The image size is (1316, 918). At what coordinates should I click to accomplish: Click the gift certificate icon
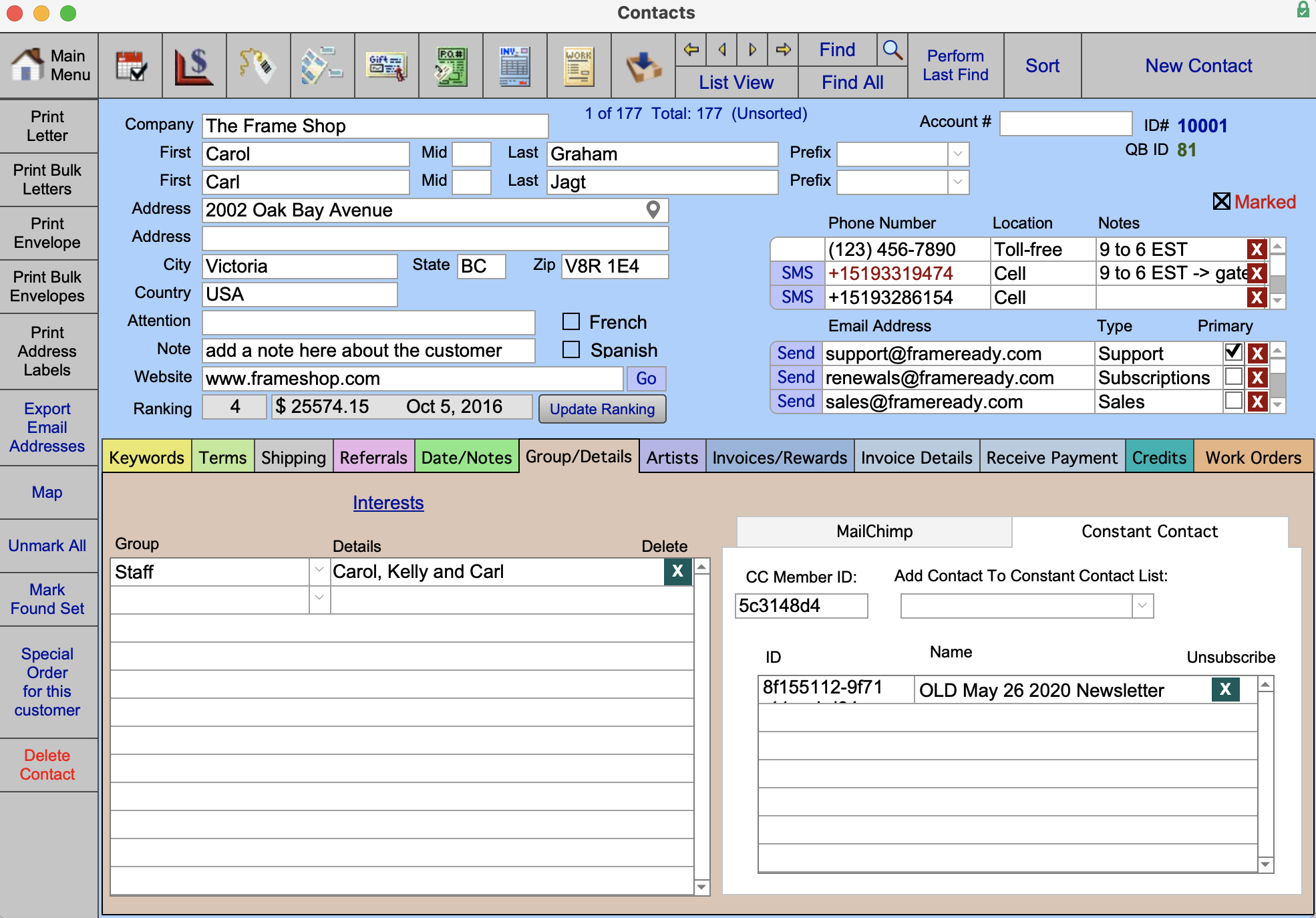(387, 66)
